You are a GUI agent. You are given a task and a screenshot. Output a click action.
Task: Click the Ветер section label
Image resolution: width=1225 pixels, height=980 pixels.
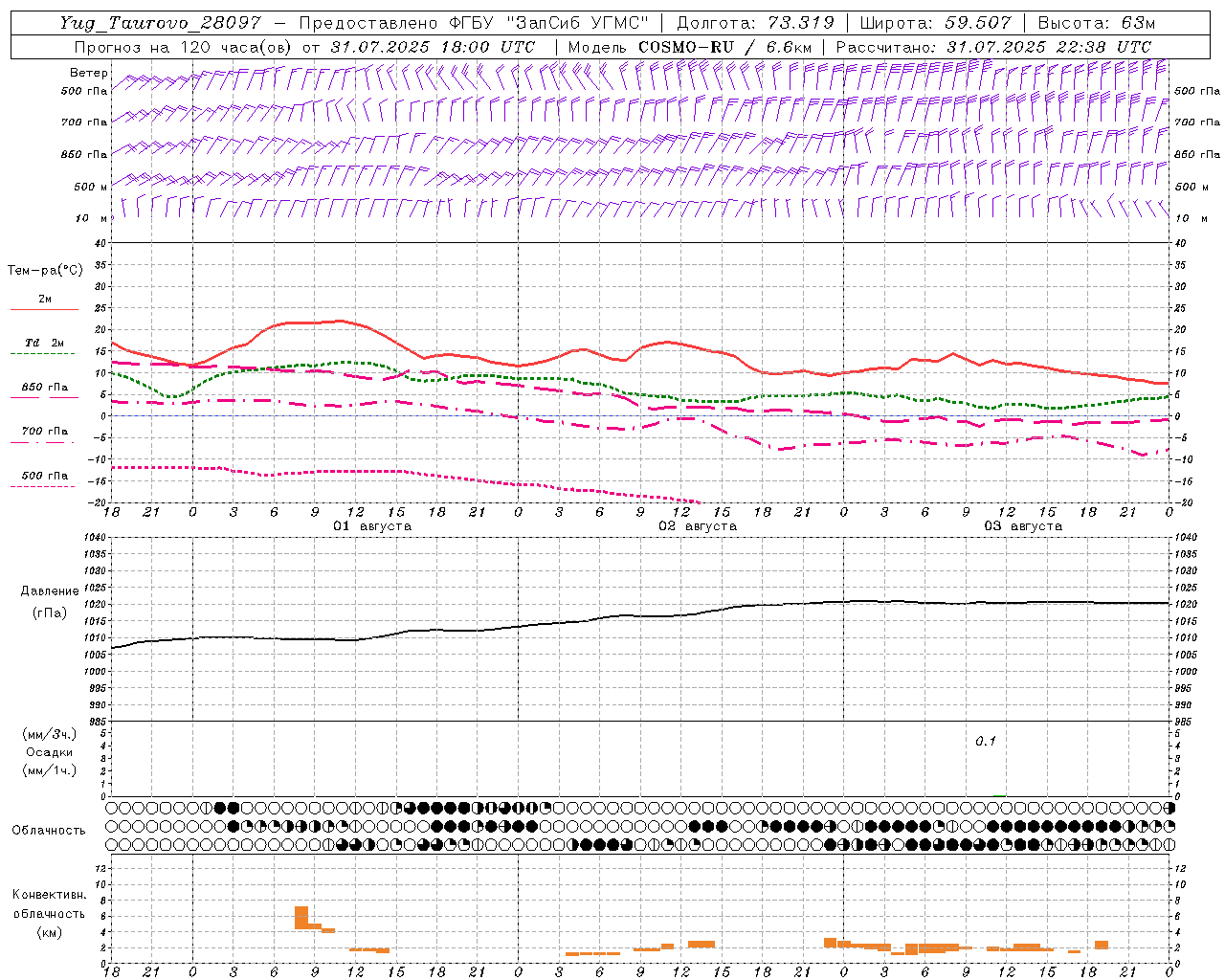tap(88, 73)
